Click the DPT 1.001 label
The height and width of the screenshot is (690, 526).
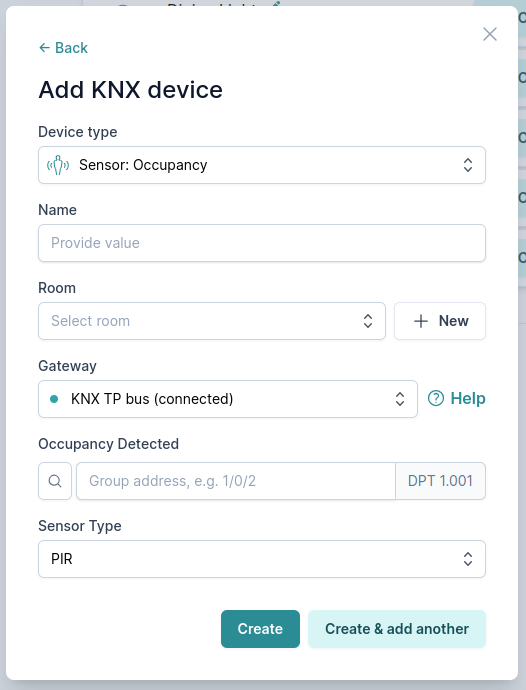(440, 481)
